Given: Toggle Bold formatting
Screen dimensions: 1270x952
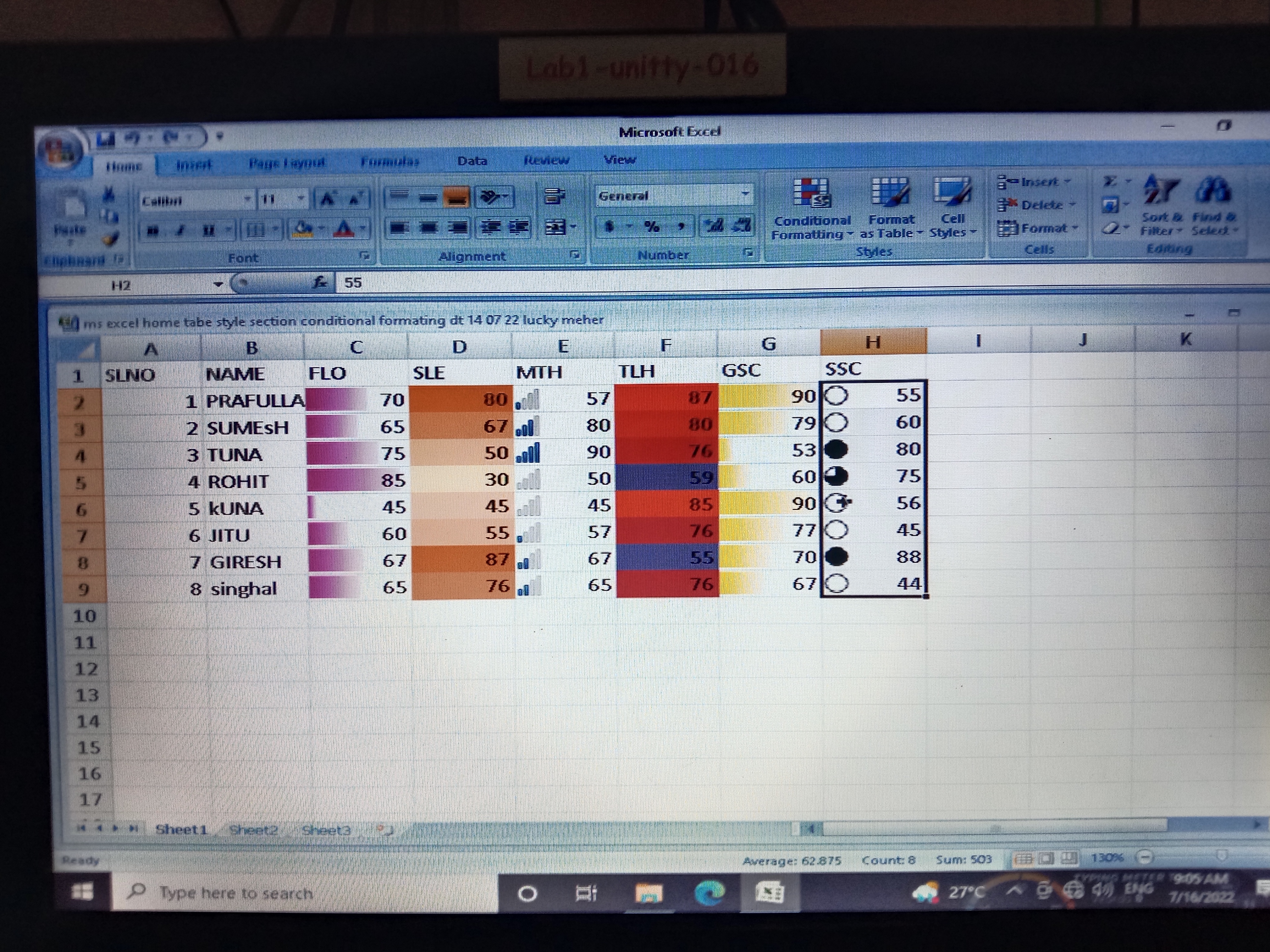Looking at the screenshot, I should point(153,231).
